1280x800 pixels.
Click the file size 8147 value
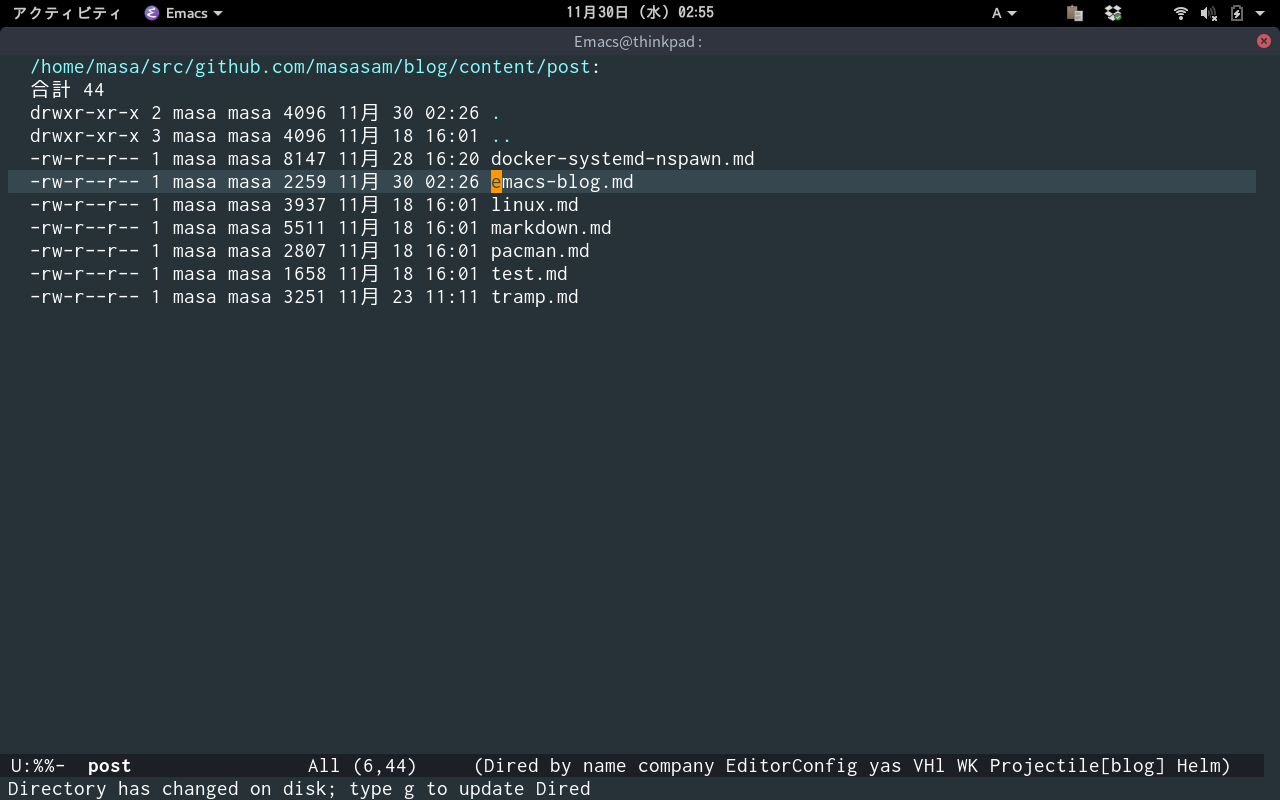coord(304,159)
